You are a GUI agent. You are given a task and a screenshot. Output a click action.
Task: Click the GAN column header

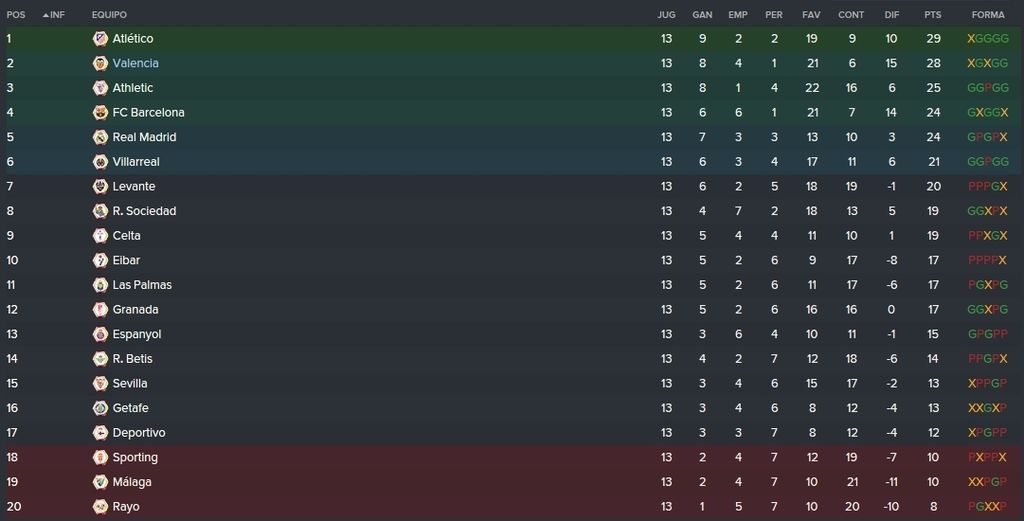coord(702,14)
